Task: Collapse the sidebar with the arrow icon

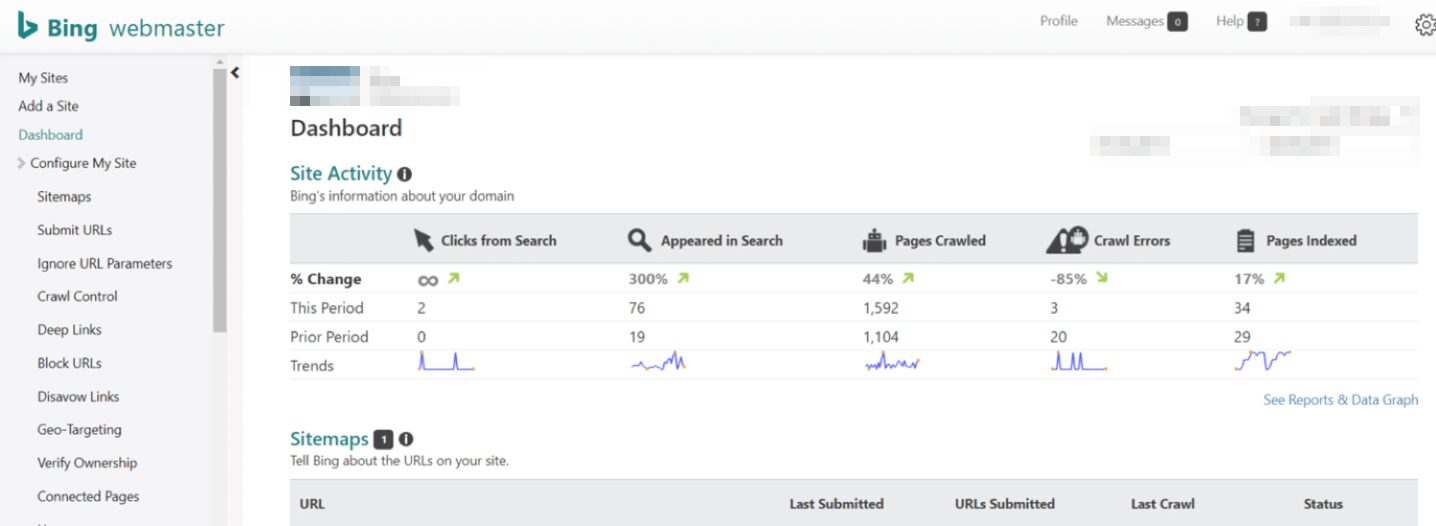Action: [235, 72]
